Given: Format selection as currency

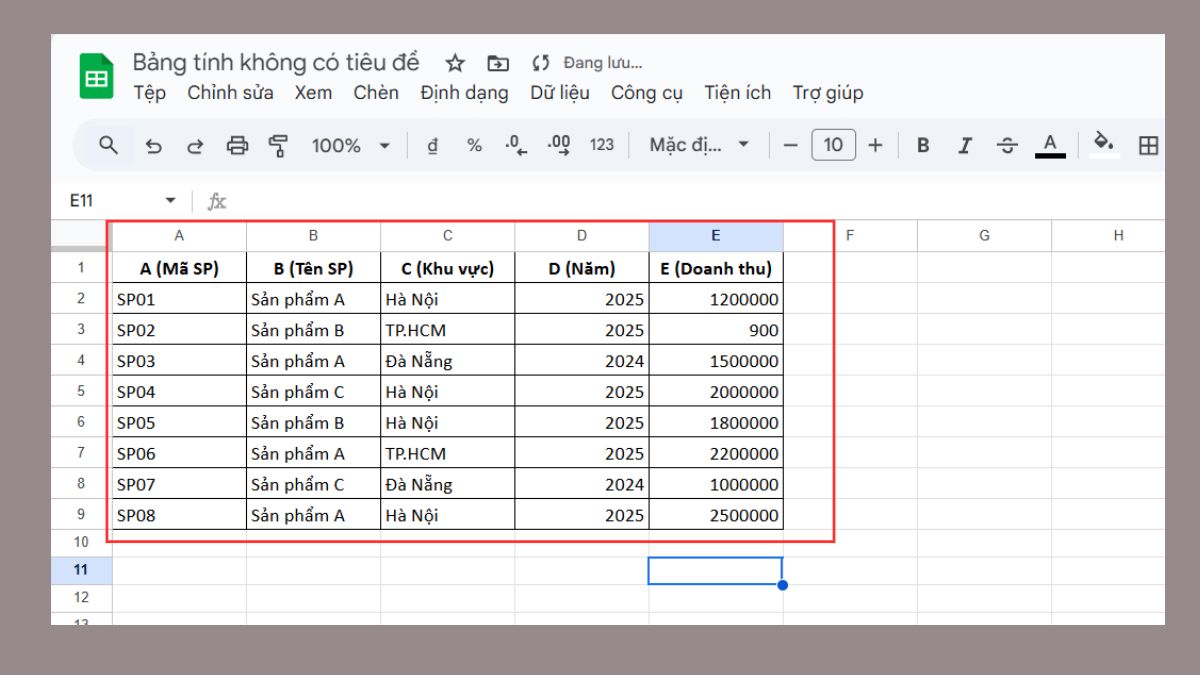Looking at the screenshot, I should point(432,145).
